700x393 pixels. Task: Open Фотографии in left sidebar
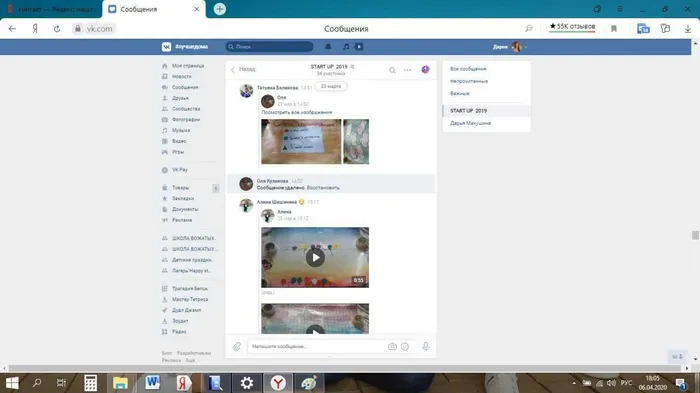186,119
